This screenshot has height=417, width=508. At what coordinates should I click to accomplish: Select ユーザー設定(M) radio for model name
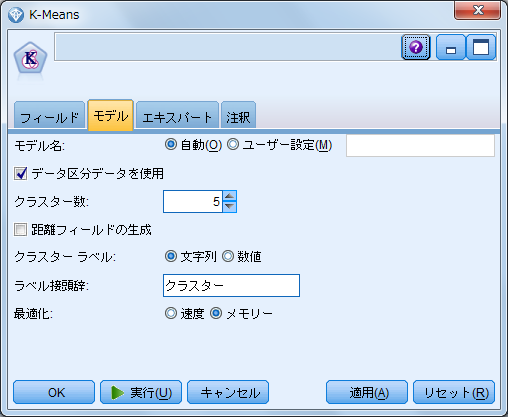(233, 145)
